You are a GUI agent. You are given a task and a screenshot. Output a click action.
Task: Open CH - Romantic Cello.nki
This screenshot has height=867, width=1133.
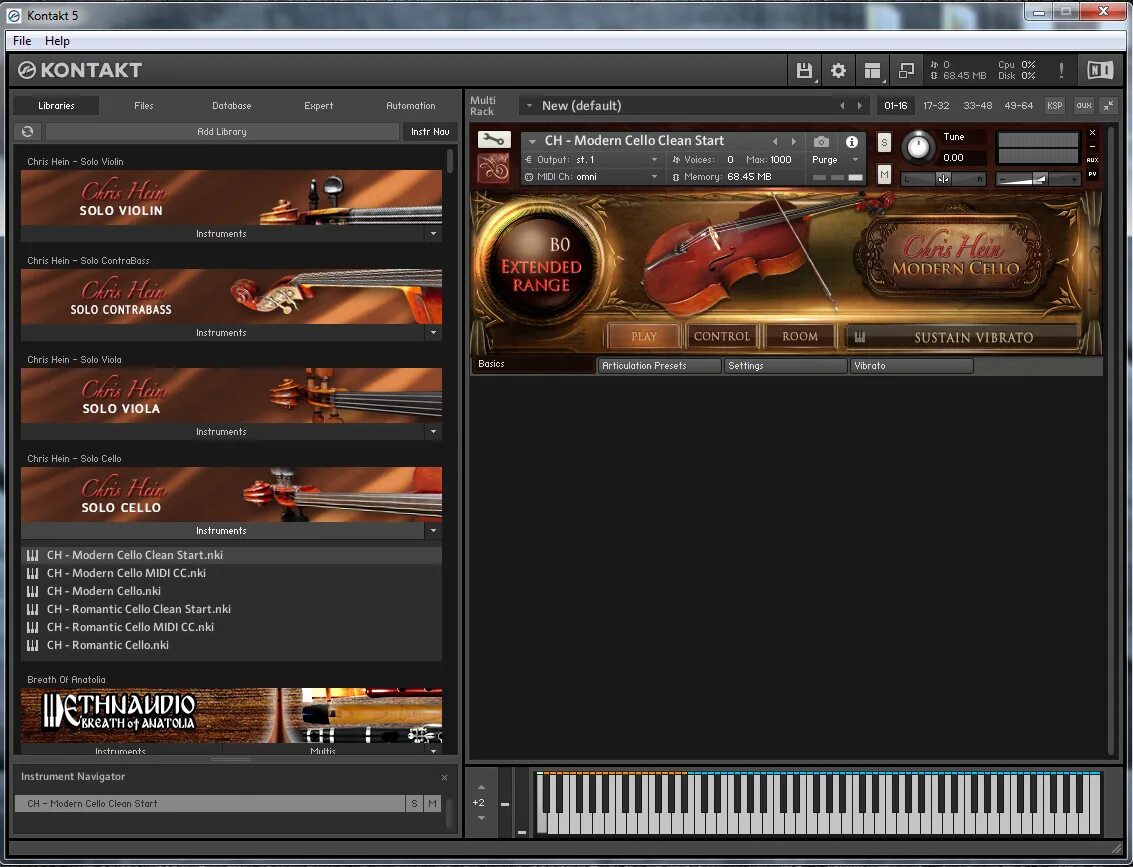point(108,645)
